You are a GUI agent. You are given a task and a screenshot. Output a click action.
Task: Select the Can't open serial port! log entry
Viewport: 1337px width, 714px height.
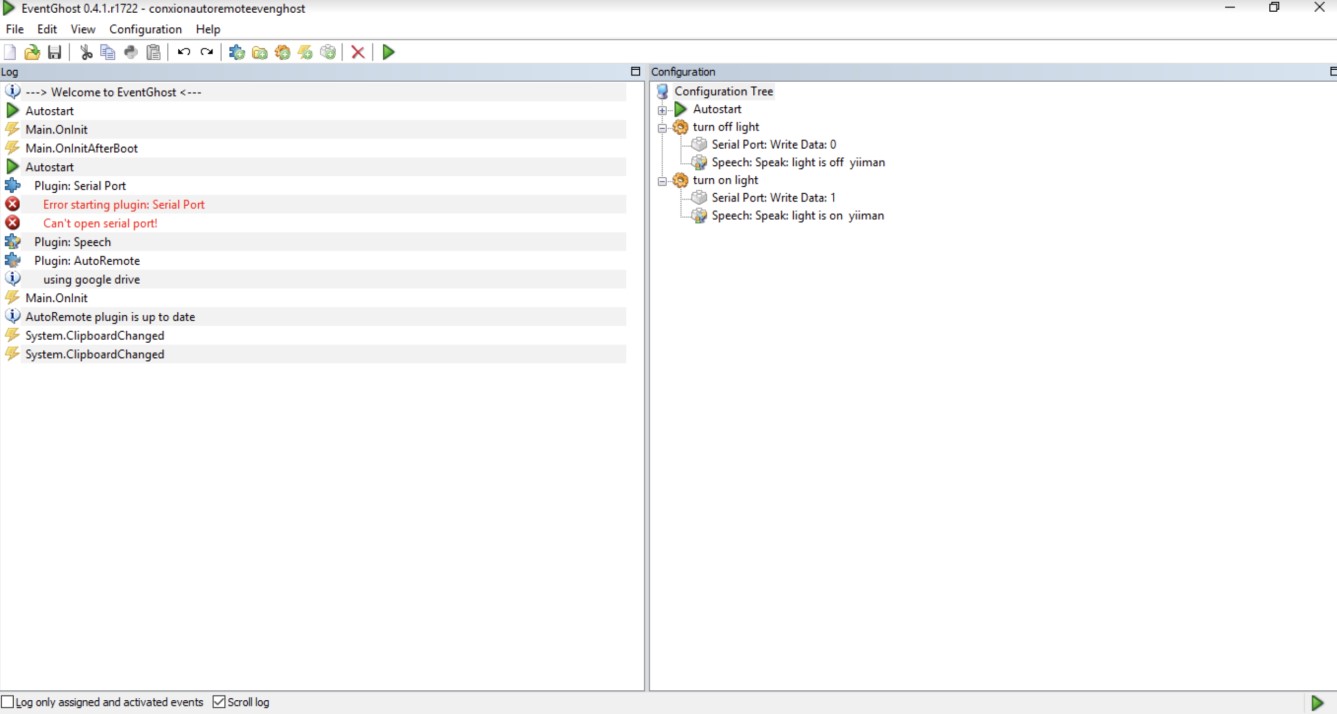click(100, 223)
